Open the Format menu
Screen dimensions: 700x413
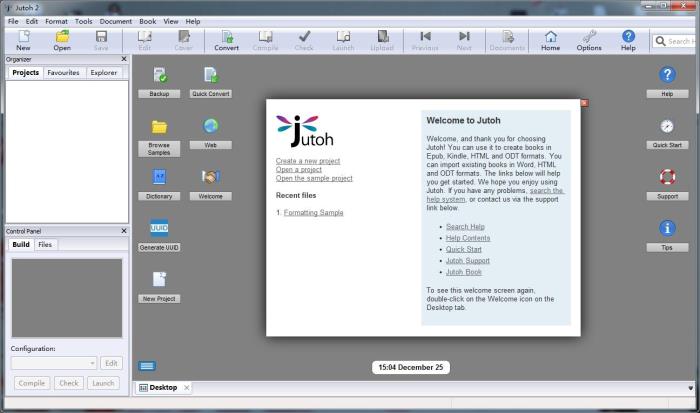pyautogui.click(x=56, y=21)
